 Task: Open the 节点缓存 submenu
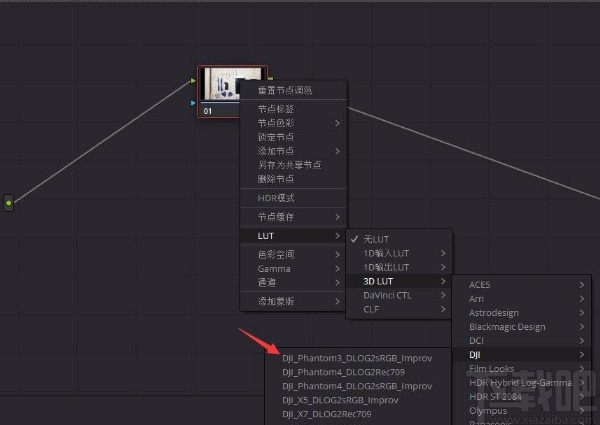[x=293, y=217]
